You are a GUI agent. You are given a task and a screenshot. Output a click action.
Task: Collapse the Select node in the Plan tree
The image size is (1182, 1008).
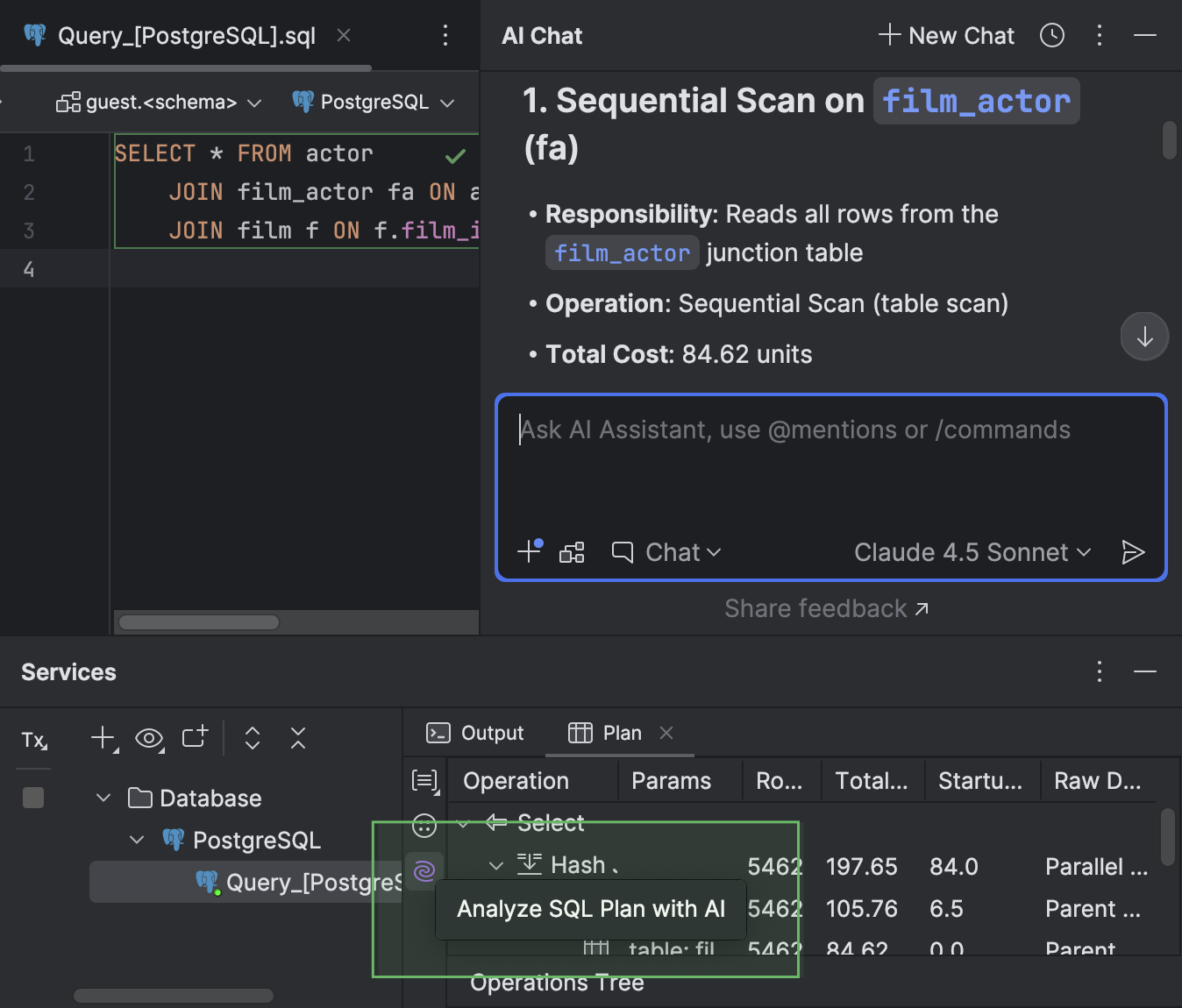click(x=464, y=823)
